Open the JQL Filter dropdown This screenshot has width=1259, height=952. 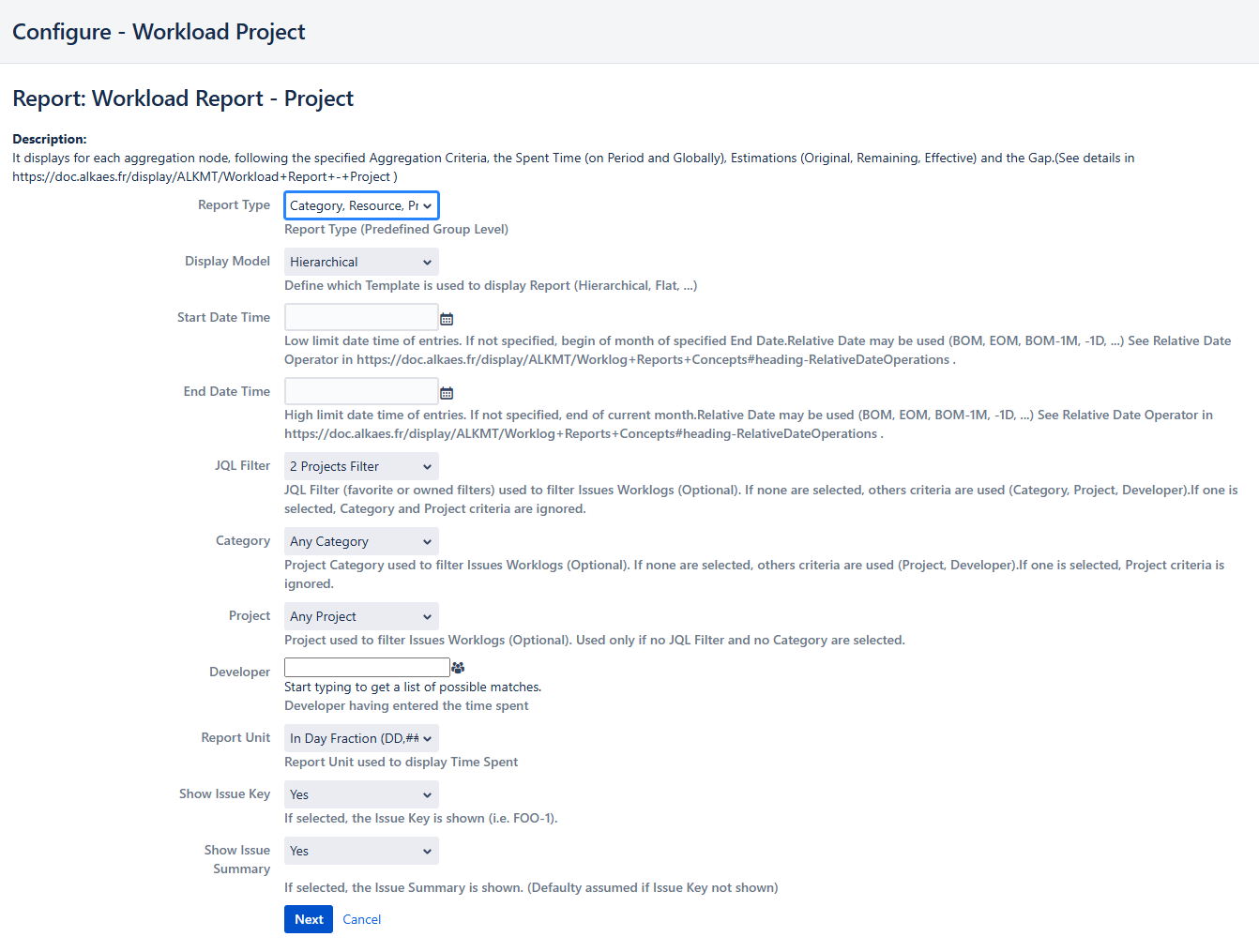(x=361, y=466)
